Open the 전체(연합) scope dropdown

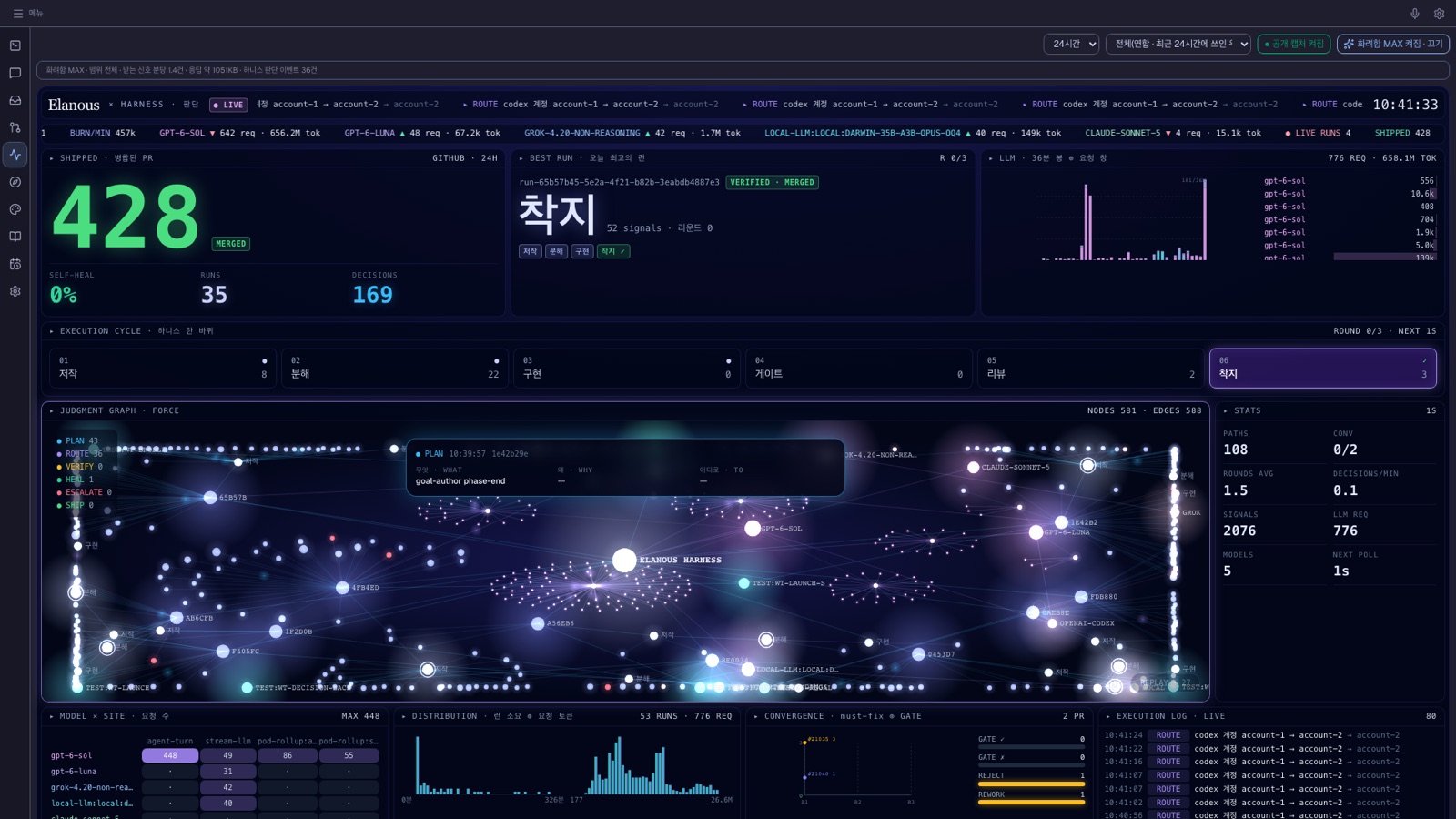click(x=1178, y=44)
